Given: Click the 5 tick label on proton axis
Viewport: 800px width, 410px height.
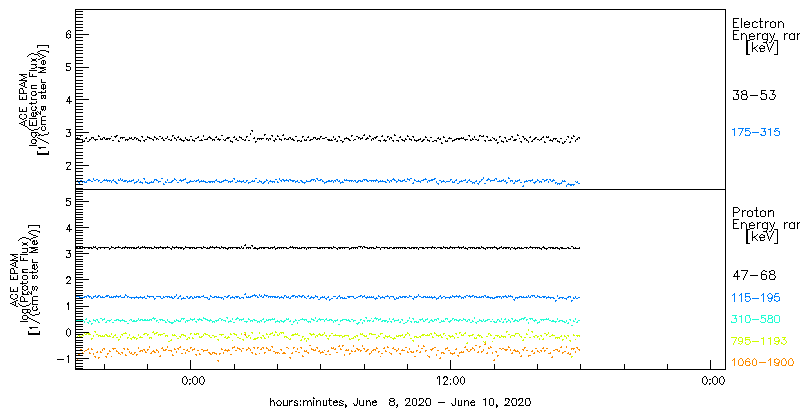Looking at the screenshot, I should click(69, 202).
